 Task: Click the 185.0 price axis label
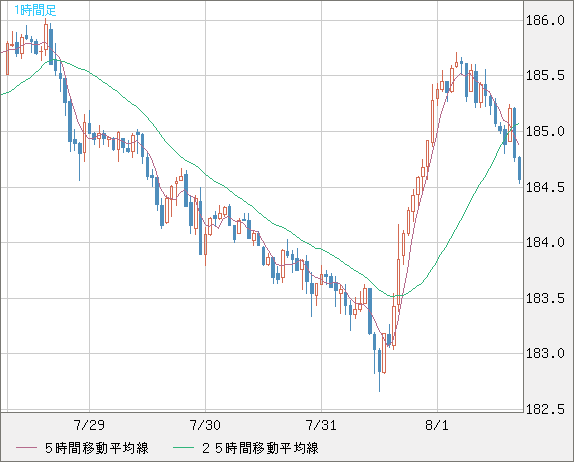545,131
